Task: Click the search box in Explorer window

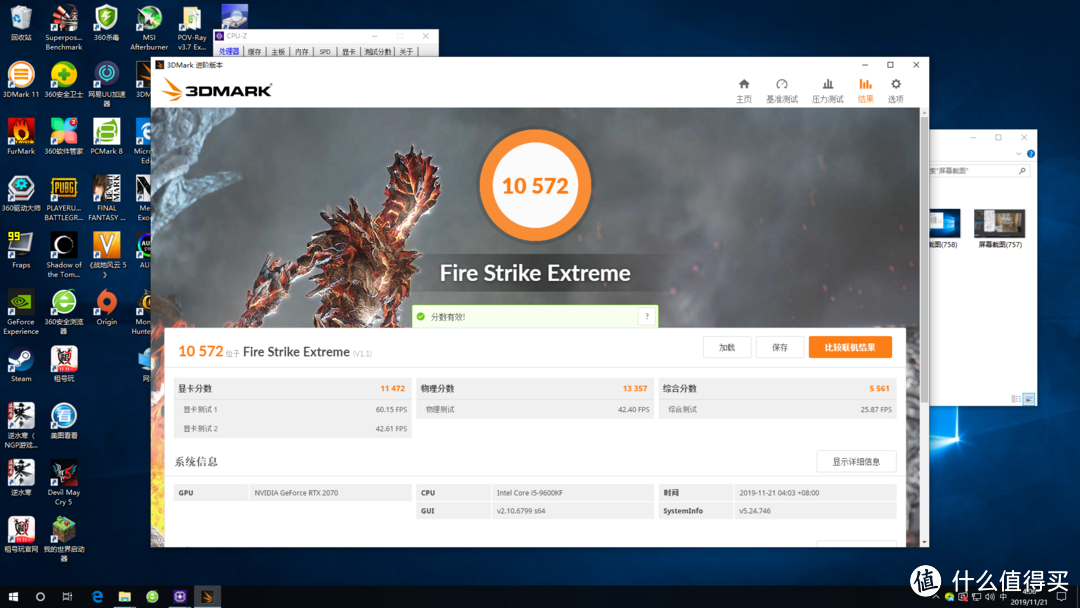Action: tap(978, 171)
